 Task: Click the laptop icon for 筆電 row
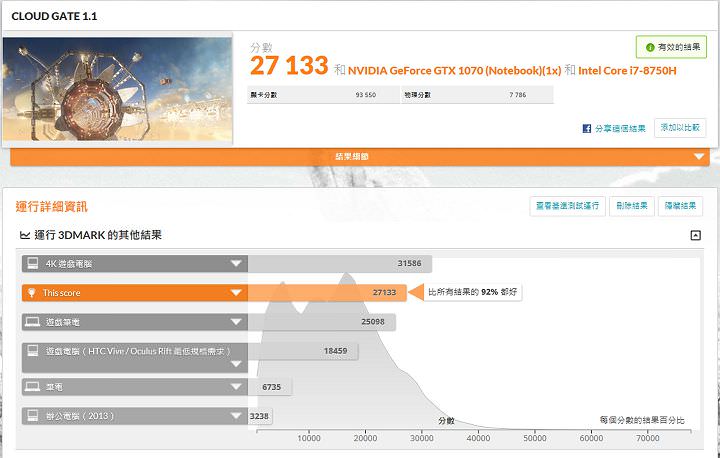(32, 385)
